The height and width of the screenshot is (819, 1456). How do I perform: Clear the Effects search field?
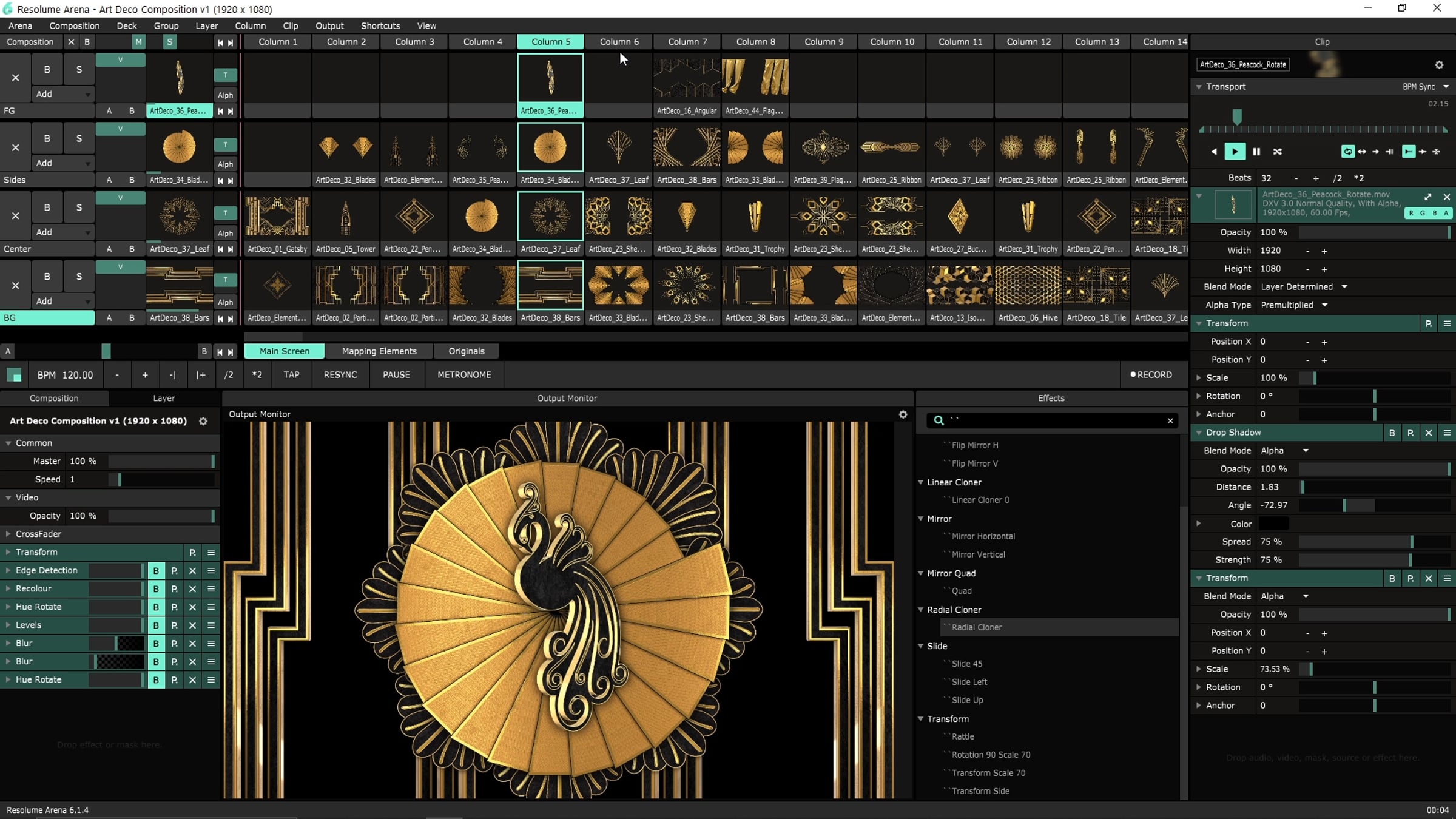pyautogui.click(x=1170, y=420)
